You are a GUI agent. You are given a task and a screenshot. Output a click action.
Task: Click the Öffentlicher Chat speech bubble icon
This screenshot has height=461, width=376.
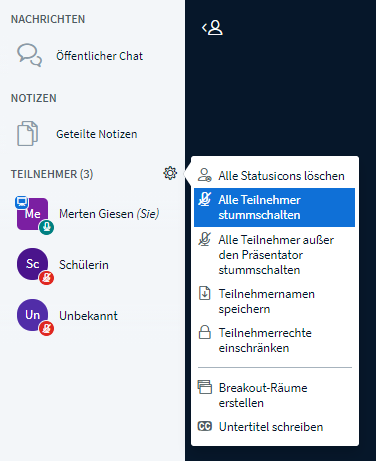pyautogui.click(x=29, y=55)
